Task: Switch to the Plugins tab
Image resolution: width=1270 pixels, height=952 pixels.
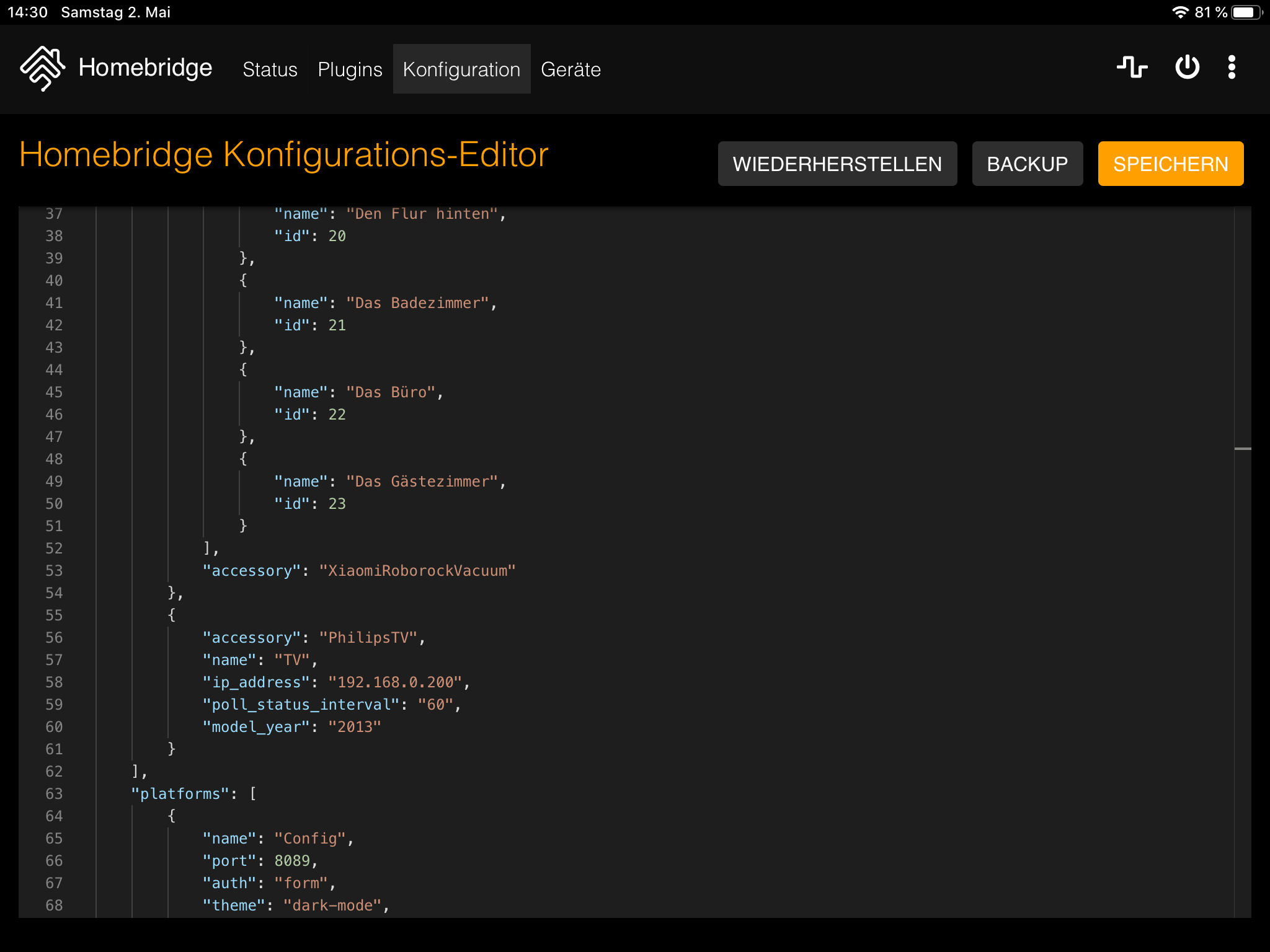Action: pos(350,69)
